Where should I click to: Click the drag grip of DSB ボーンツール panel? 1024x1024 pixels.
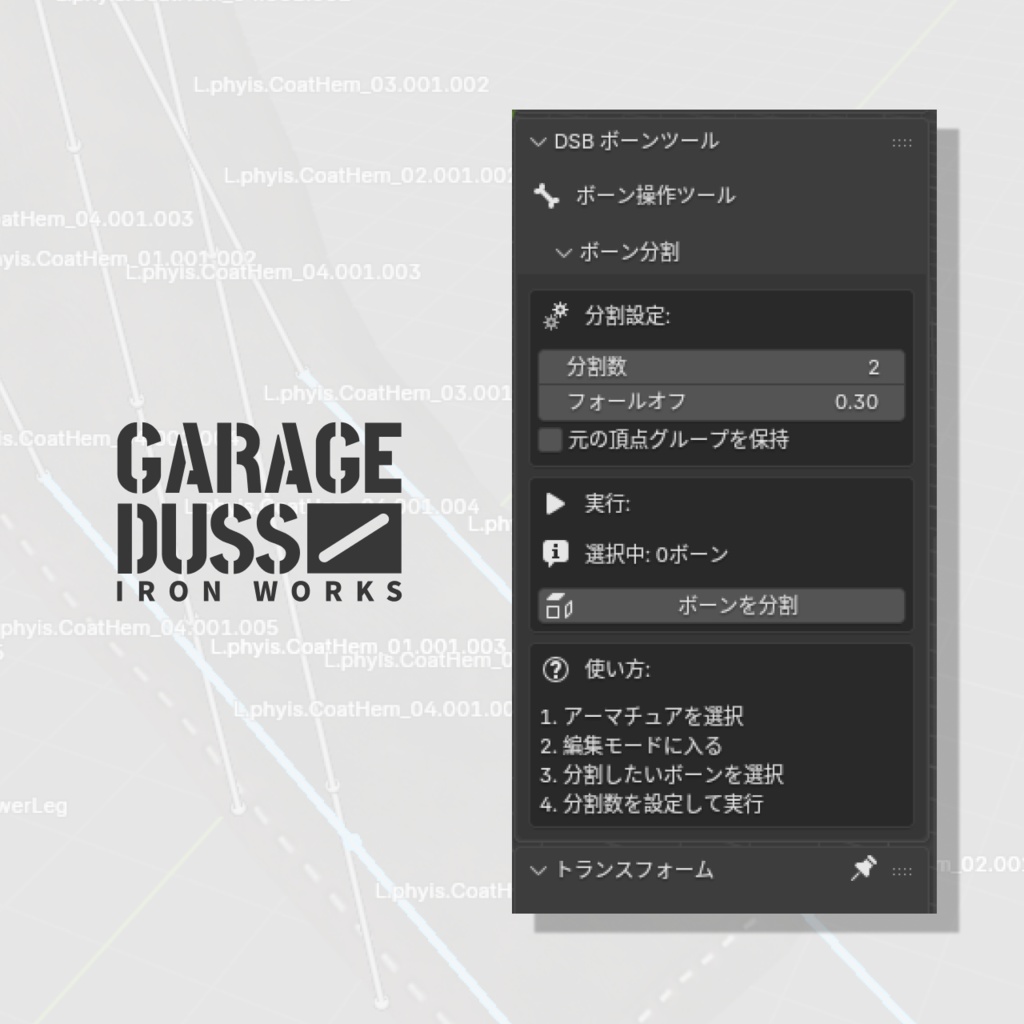tap(902, 142)
